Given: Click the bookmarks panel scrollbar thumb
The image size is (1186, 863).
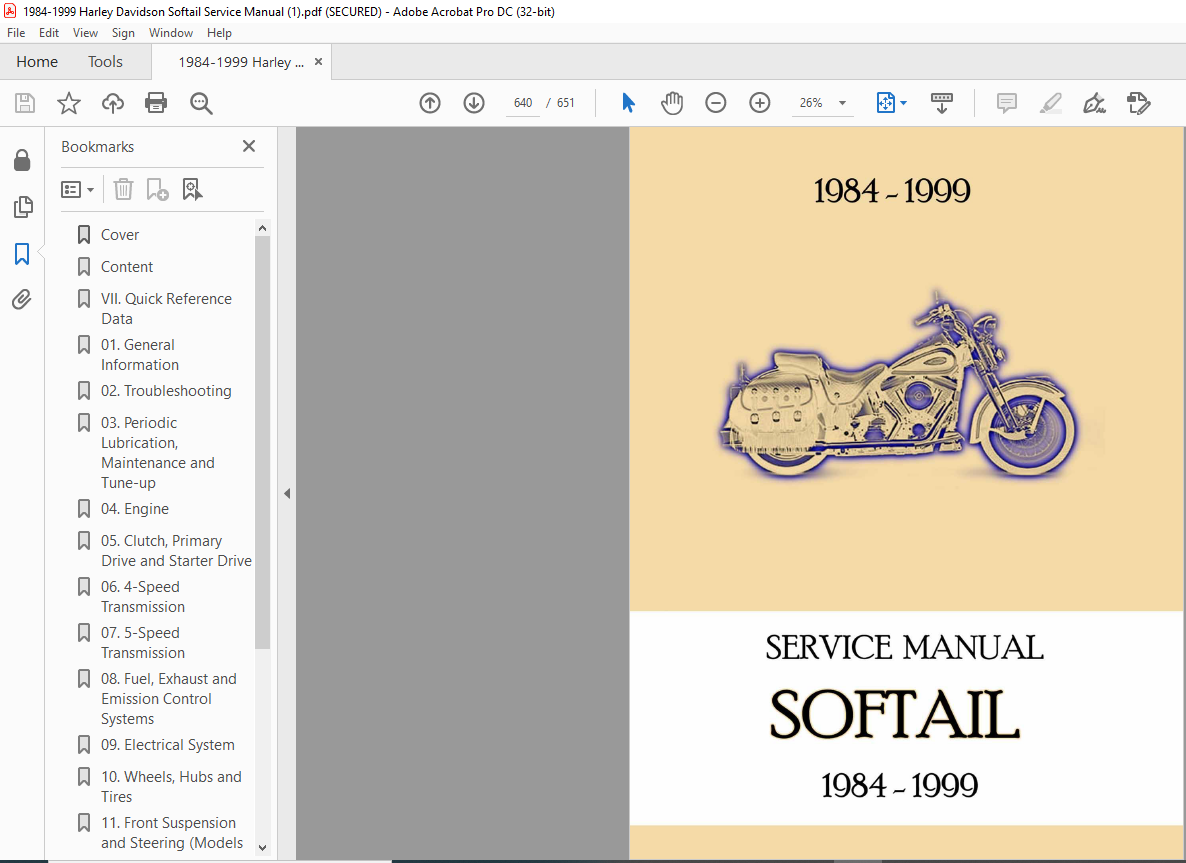Looking at the screenshot, I should [262, 442].
